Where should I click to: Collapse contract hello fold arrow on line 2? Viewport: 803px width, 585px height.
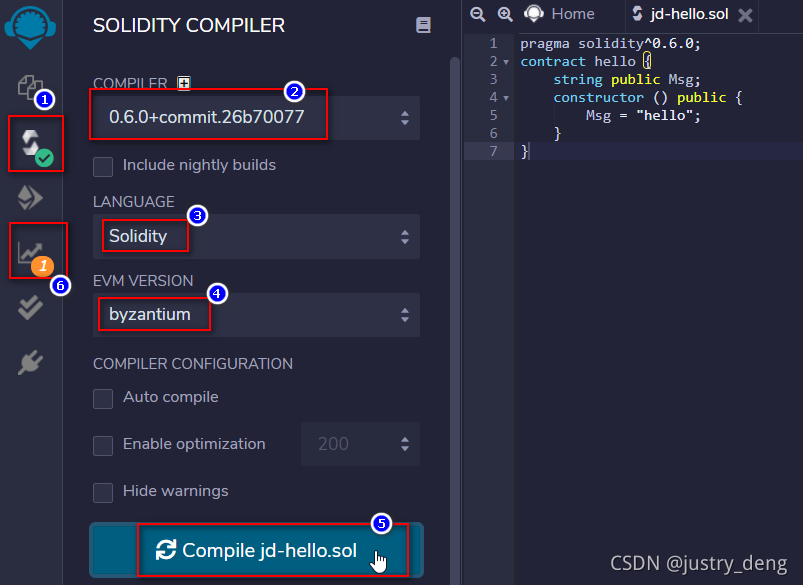[506, 62]
